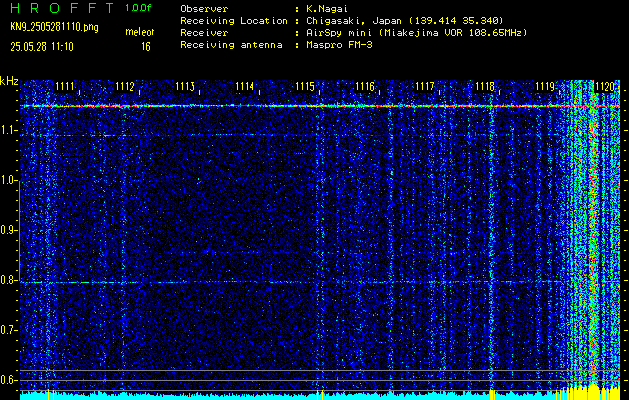Click the 'meteor' label

pyautogui.click(x=140, y=32)
